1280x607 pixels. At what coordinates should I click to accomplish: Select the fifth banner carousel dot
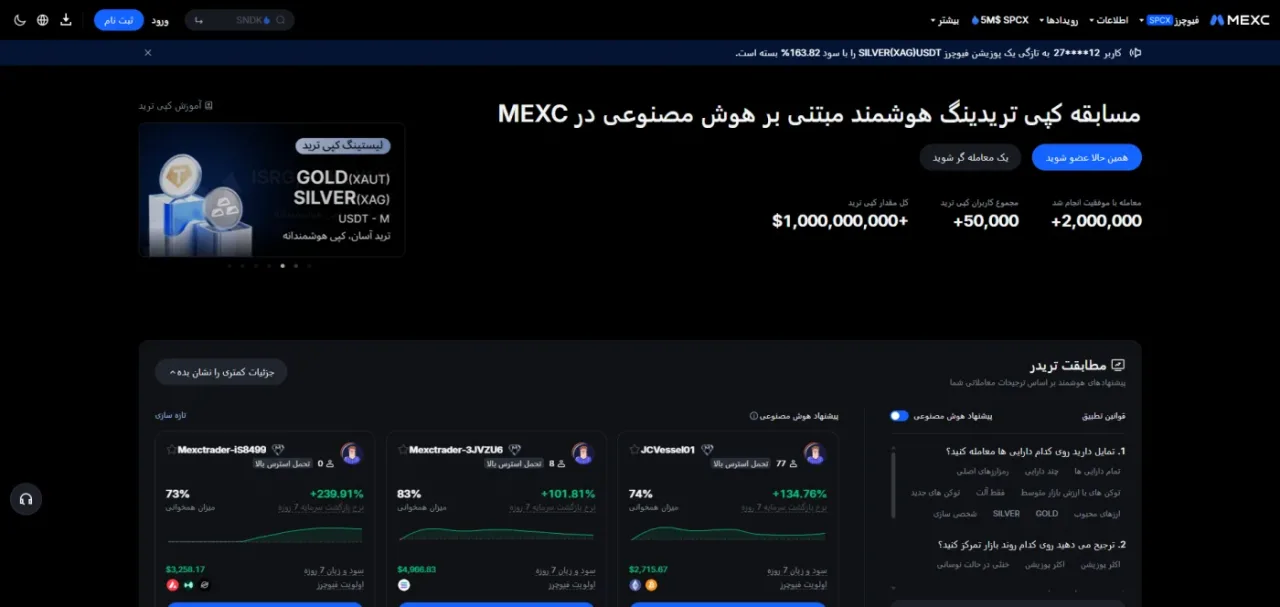point(282,266)
